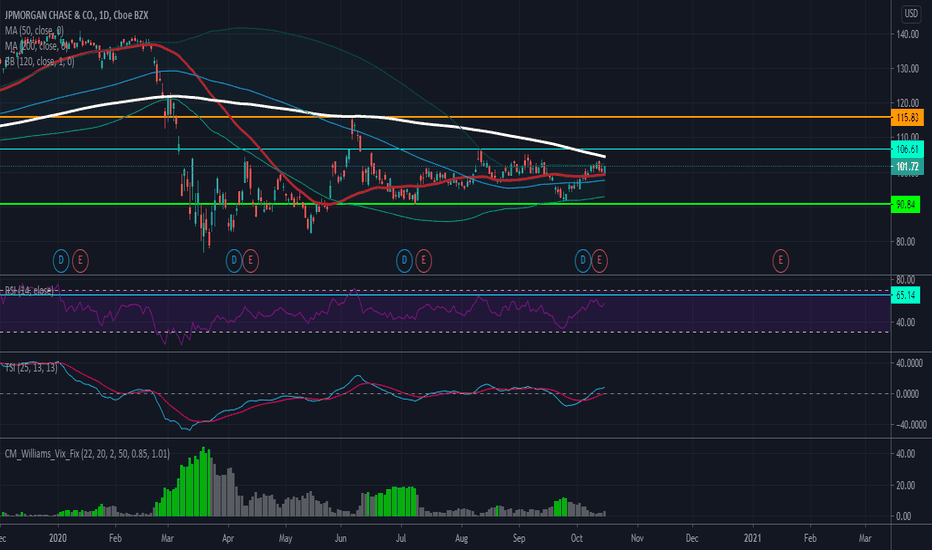Click the future earnings E marker in 2021
Viewport: 932px width, 550px height.
pos(780,260)
